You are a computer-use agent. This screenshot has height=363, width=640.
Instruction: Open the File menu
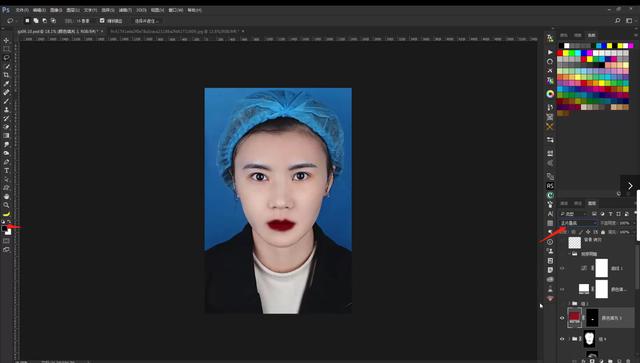pos(22,10)
